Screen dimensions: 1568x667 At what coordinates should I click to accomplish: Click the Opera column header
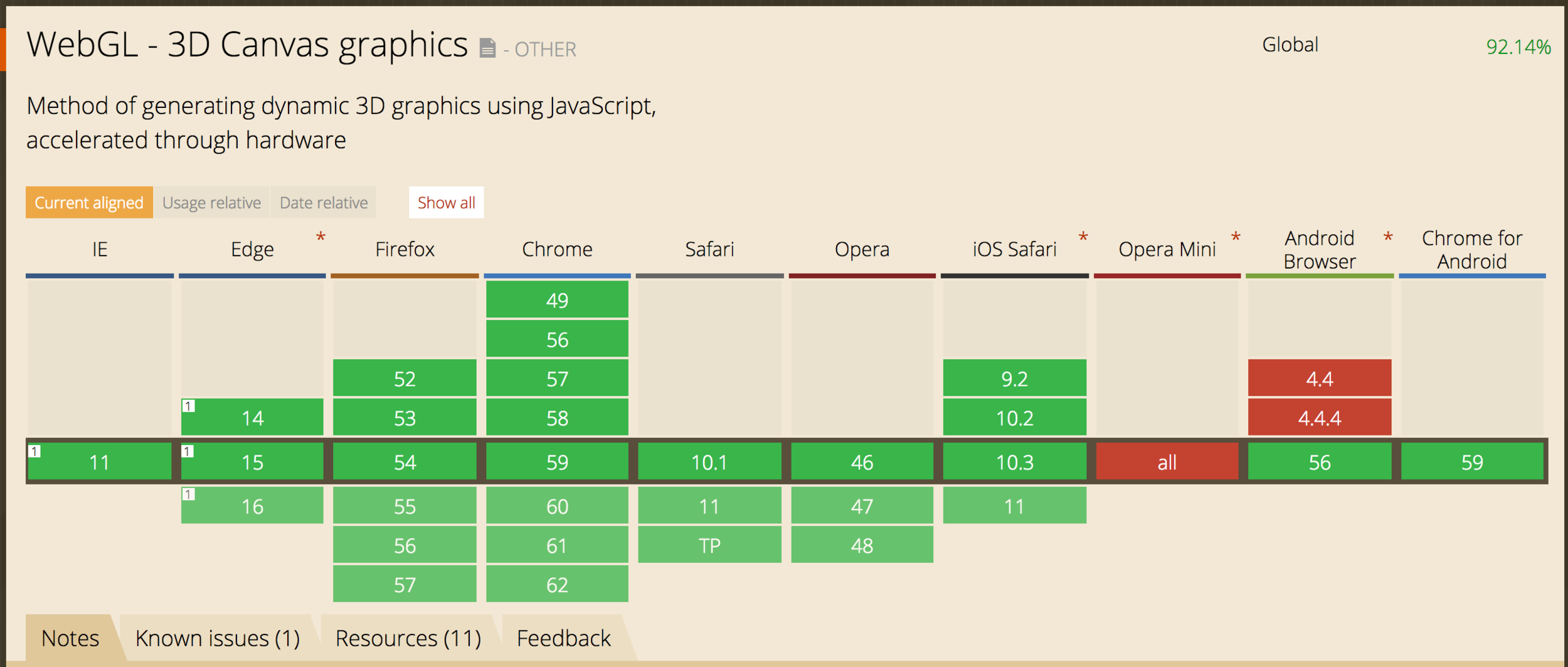(862, 249)
